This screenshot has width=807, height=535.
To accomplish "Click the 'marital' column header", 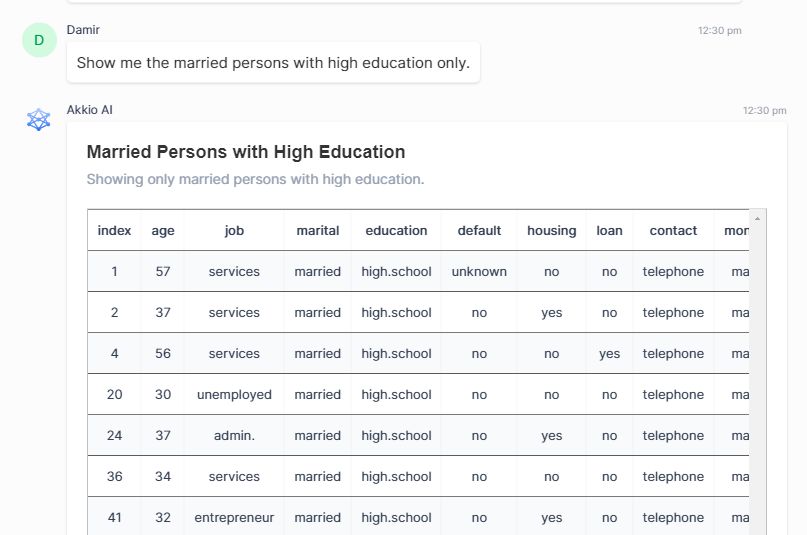I will point(318,230).
